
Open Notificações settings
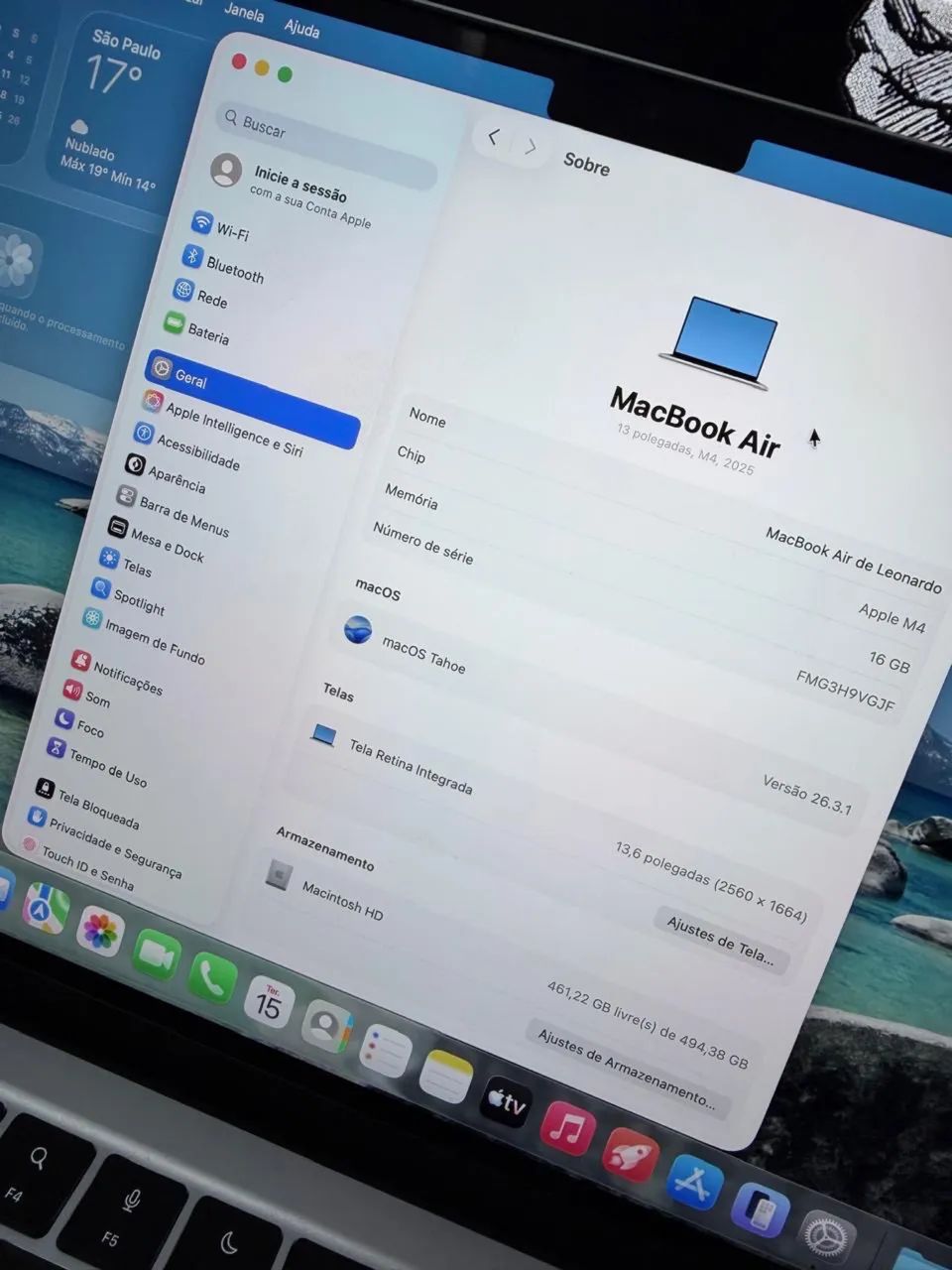coord(117,674)
